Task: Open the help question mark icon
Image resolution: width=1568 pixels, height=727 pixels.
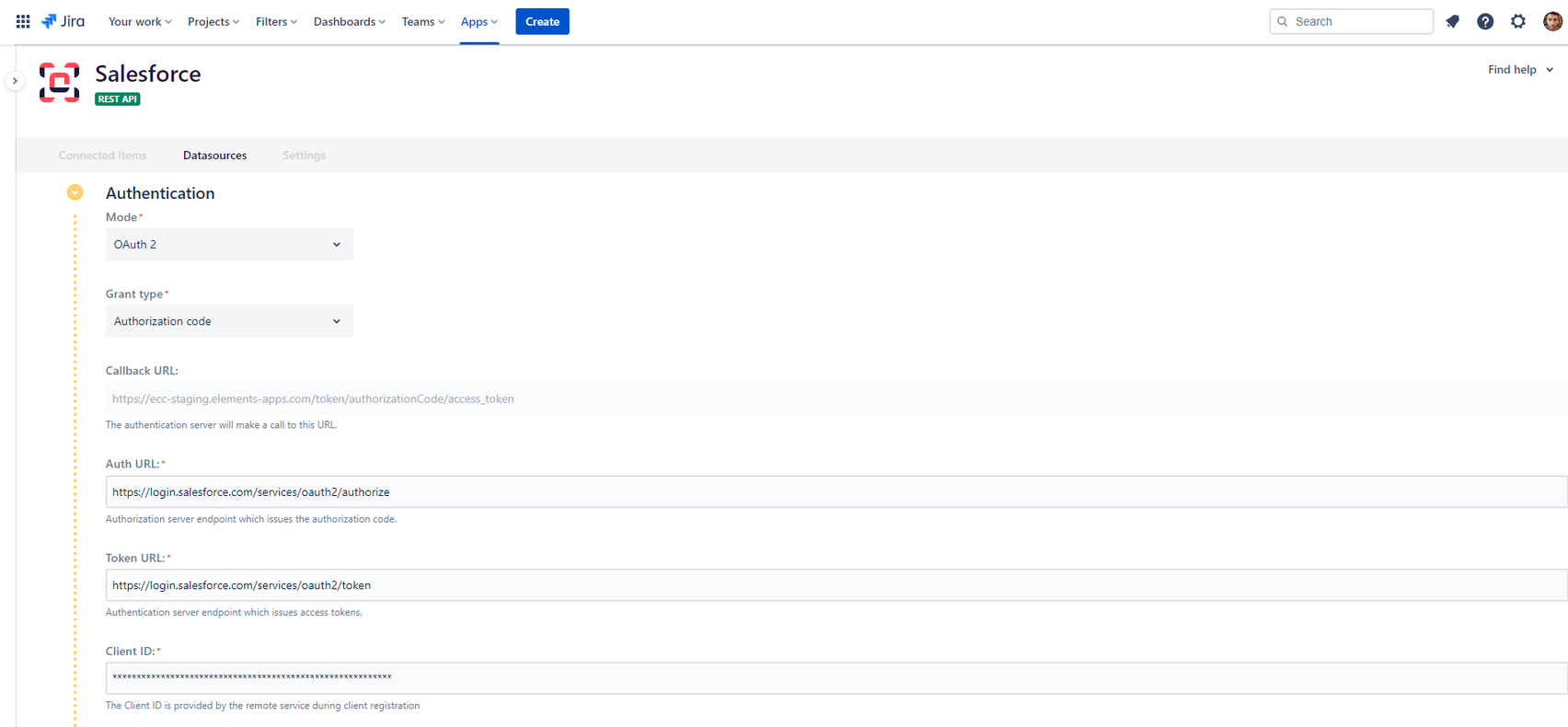Action: point(1485,21)
